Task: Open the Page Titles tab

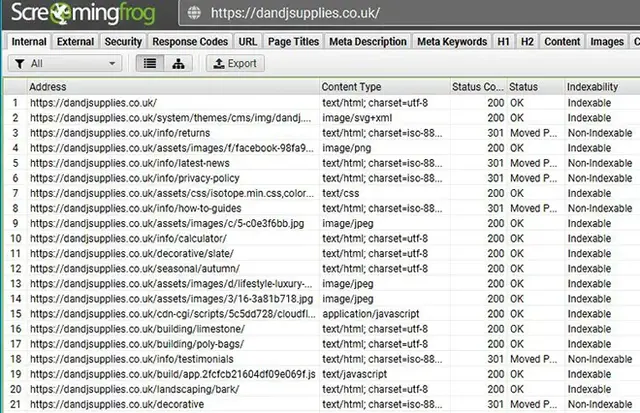Action: [293, 42]
